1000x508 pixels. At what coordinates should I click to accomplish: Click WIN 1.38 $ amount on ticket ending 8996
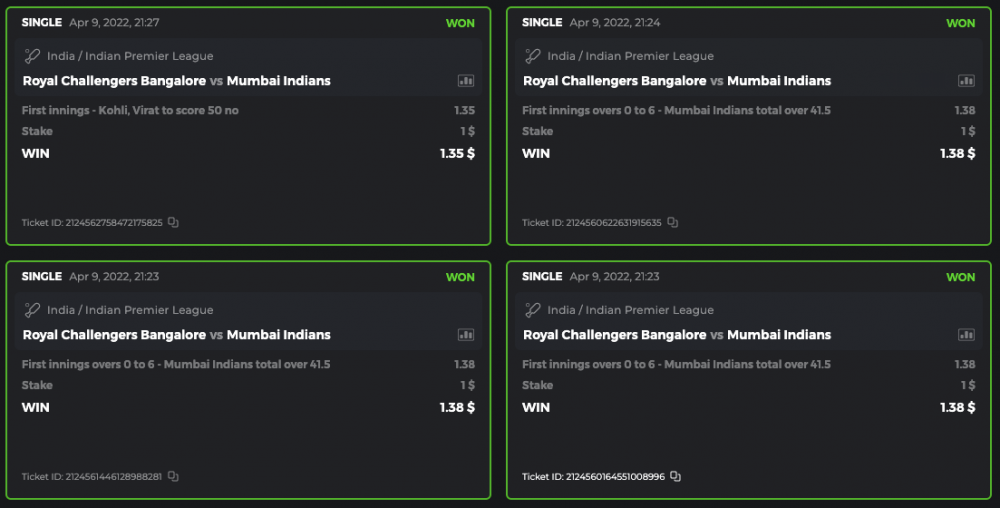957,407
